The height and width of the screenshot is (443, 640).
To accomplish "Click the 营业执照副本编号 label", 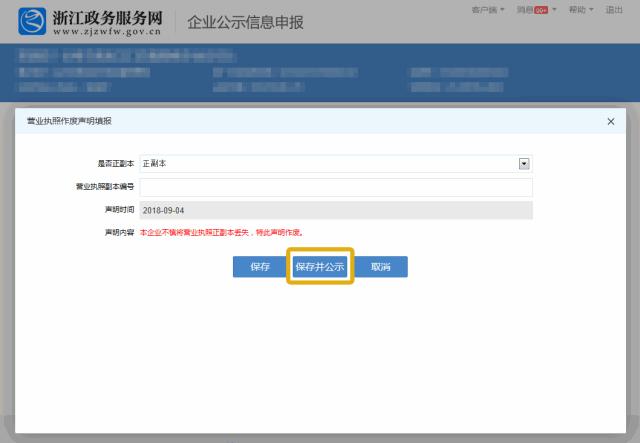I will [105, 187].
